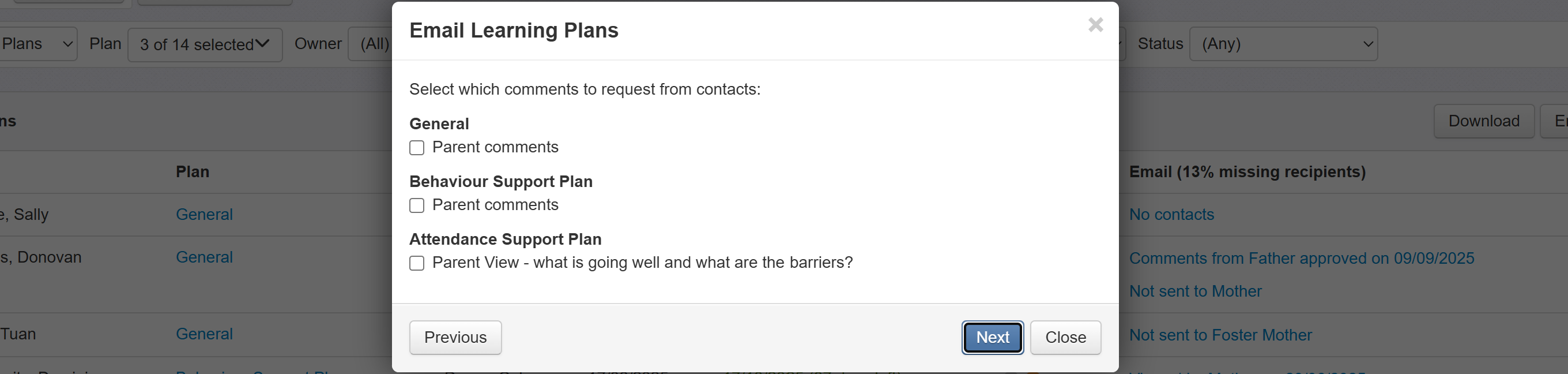
Task: Open the Plan '3 of 14 selected' dropdown
Action: click(205, 44)
